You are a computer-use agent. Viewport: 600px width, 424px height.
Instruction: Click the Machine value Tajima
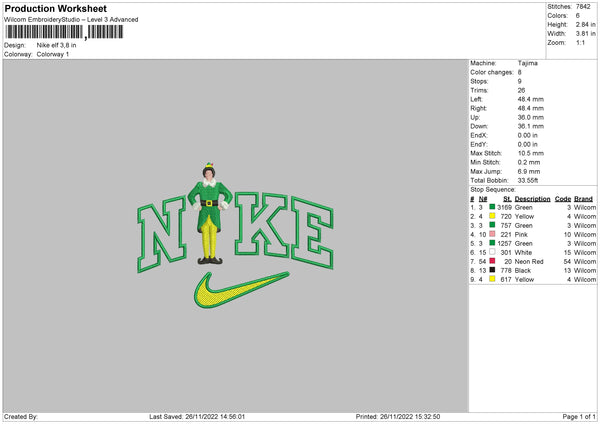click(528, 63)
